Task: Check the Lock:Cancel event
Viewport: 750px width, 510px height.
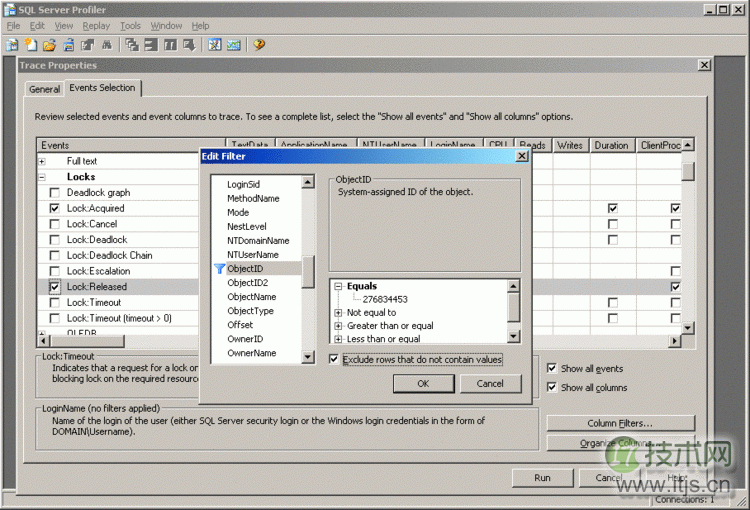Action: (55, 224)
